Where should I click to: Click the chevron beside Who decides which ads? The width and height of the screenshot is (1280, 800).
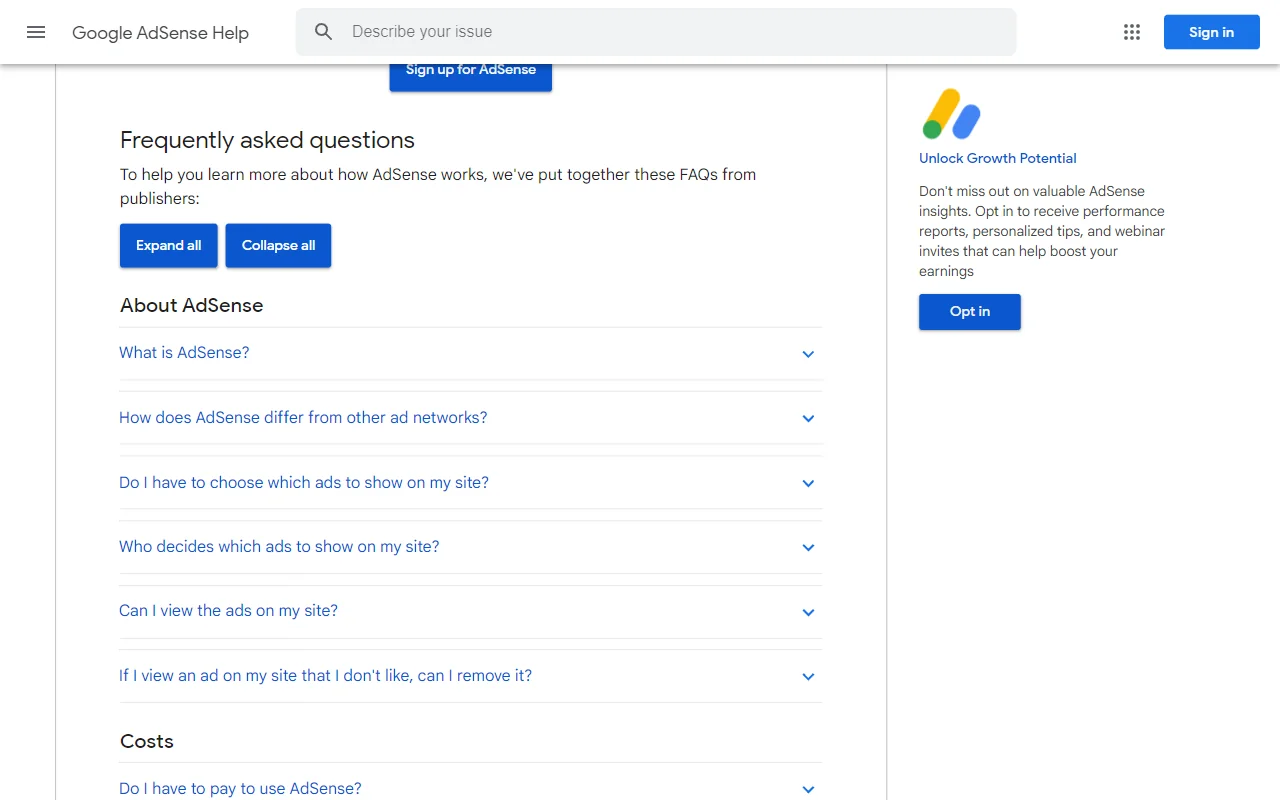point(808,548)
